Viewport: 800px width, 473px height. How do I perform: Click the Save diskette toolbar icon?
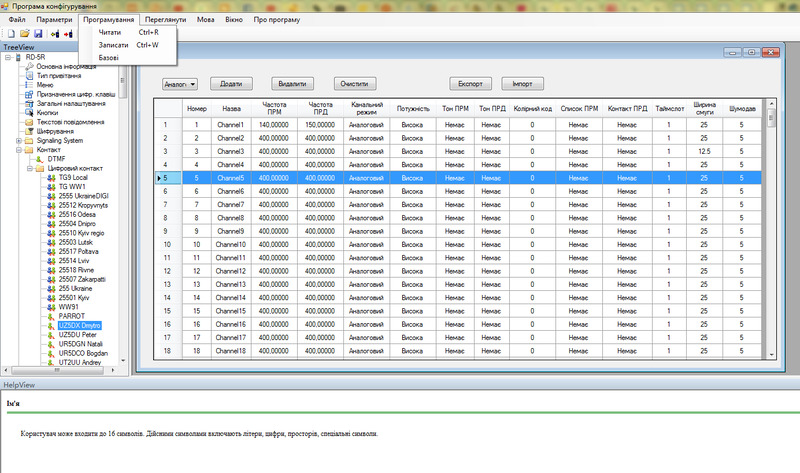38,34
